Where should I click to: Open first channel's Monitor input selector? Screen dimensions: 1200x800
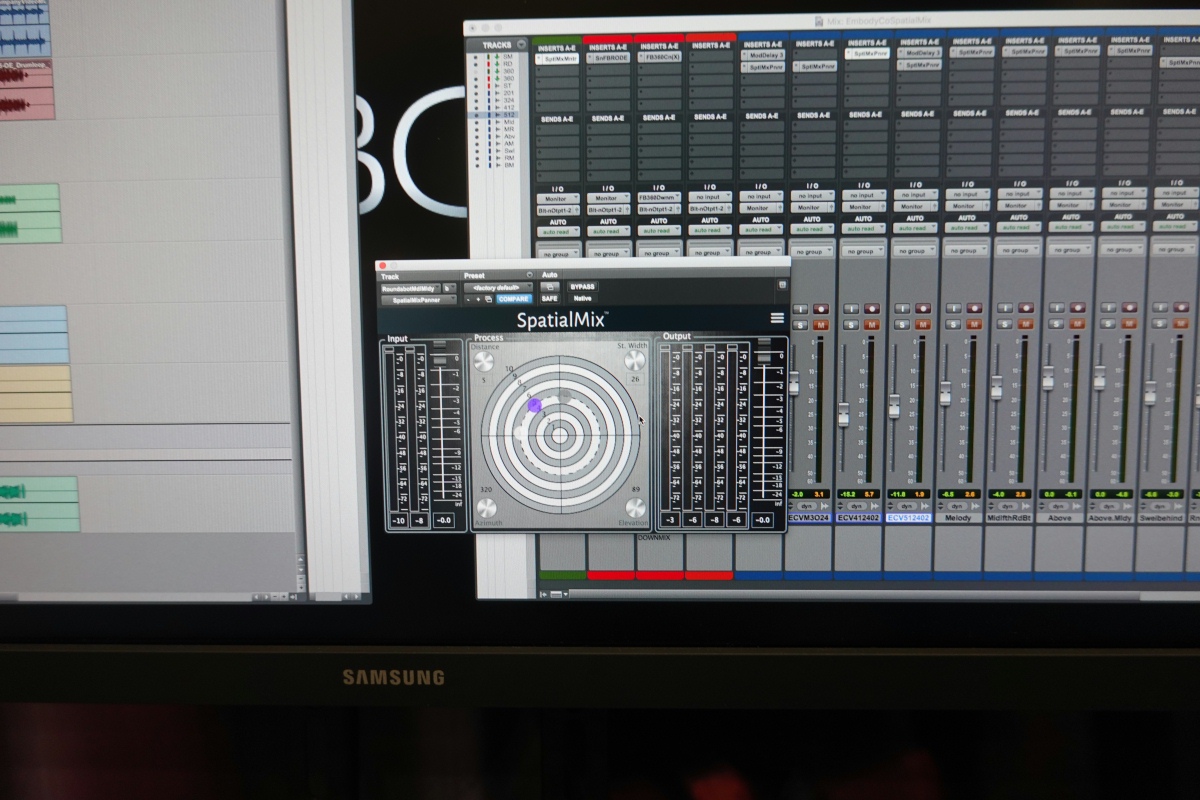pos(556,198)
